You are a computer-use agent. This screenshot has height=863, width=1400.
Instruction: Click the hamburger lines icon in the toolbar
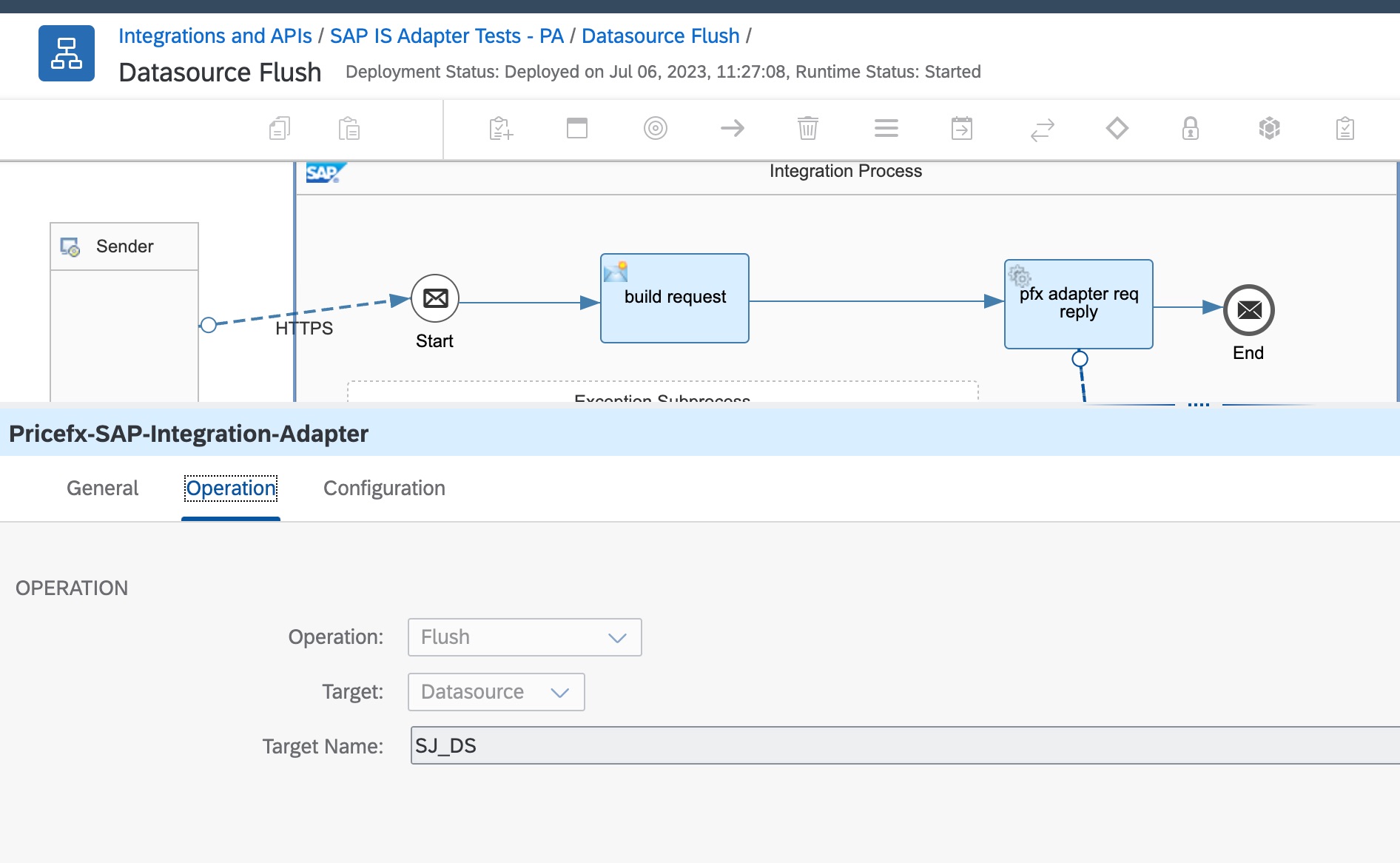tap(886, 128)
